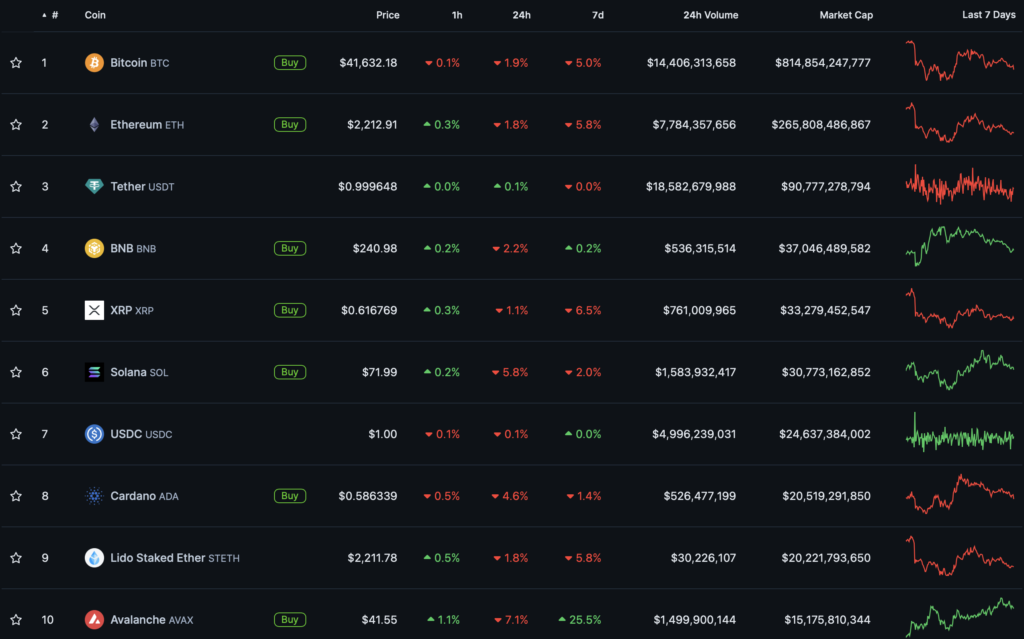Add USDC to favorites via star
Image resolution: width=1024 pixels, height=639 pixels.
(x=16, y=434)
